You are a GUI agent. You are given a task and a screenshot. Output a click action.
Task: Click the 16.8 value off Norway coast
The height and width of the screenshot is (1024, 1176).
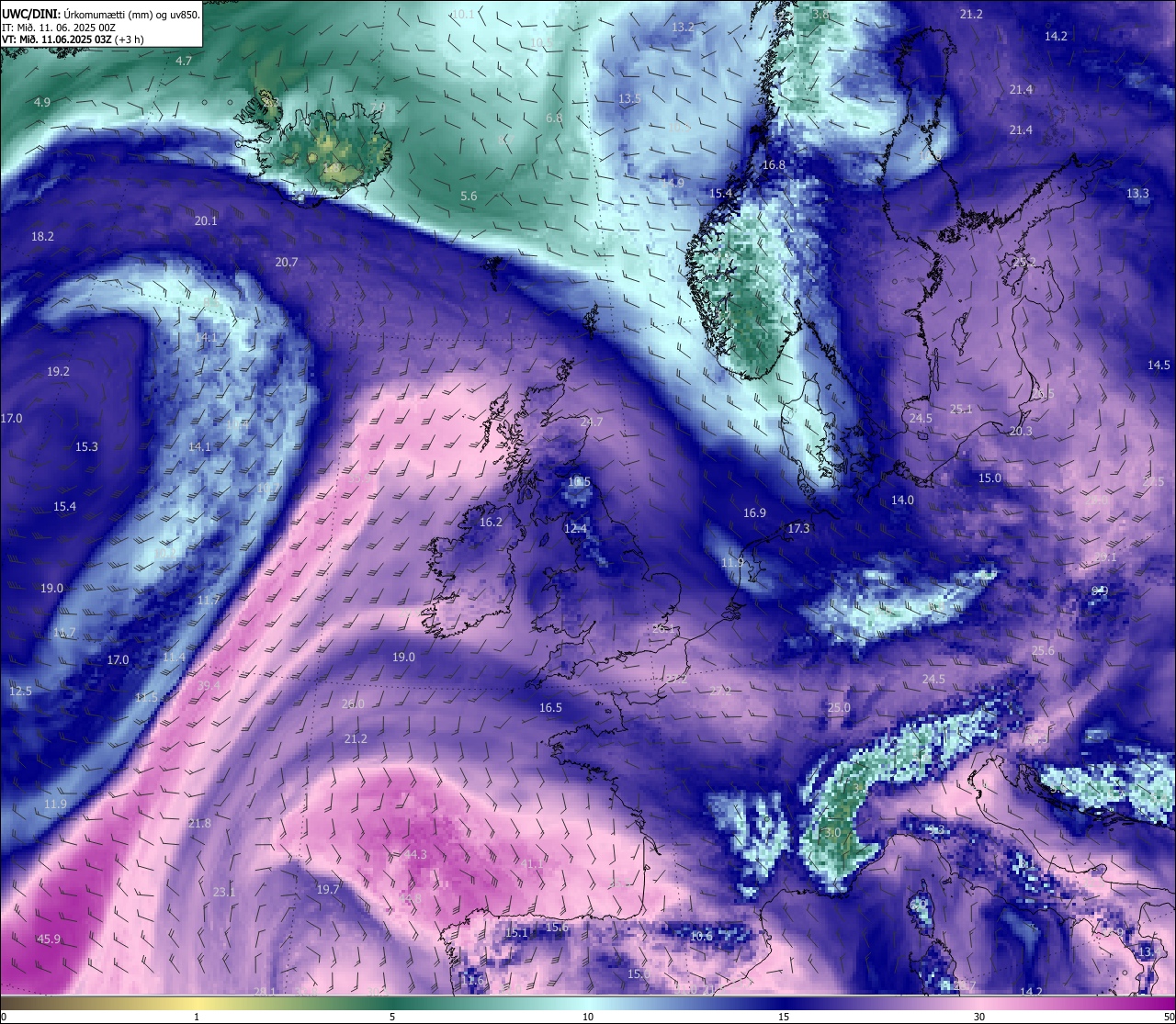pyautogui.click(x=774, y=164)
